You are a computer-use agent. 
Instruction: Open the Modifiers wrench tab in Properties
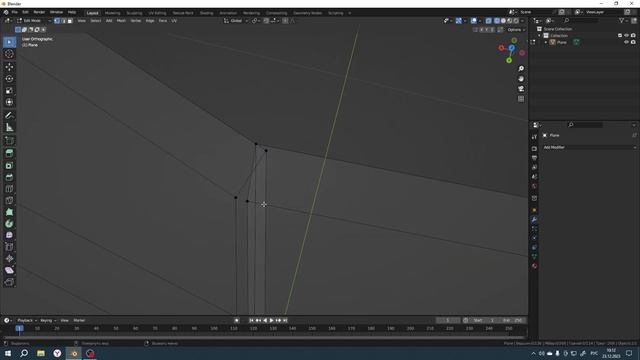pyautogui.click(x=534, y=220)
